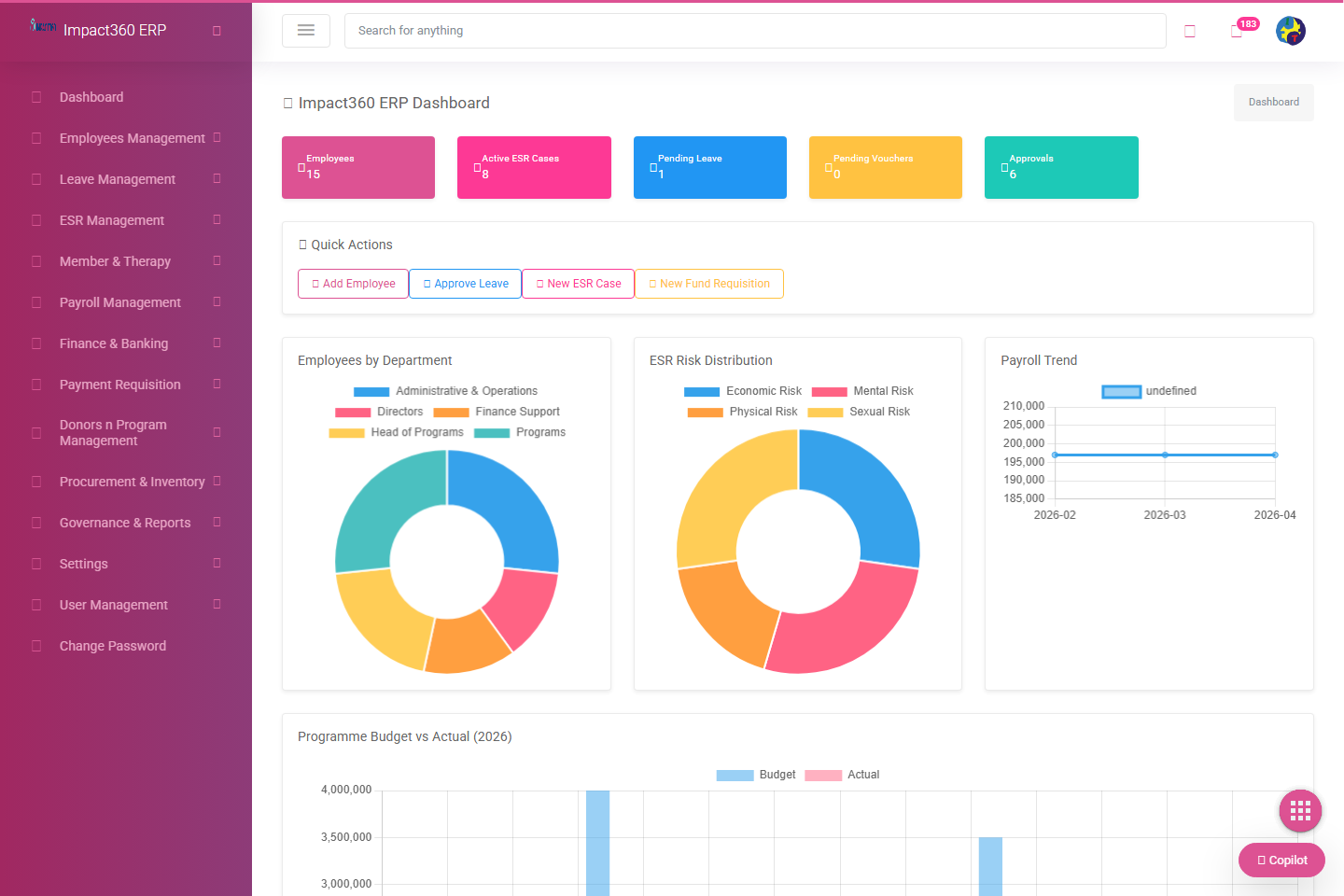Expand Donors n Program Management arrow
1344x896 pixels.
click(x=217, y=432)
